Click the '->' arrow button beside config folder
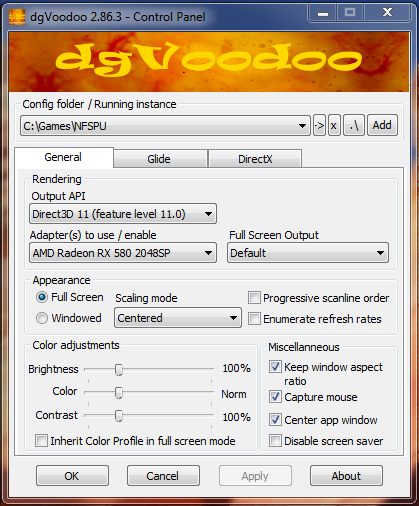 319,126
